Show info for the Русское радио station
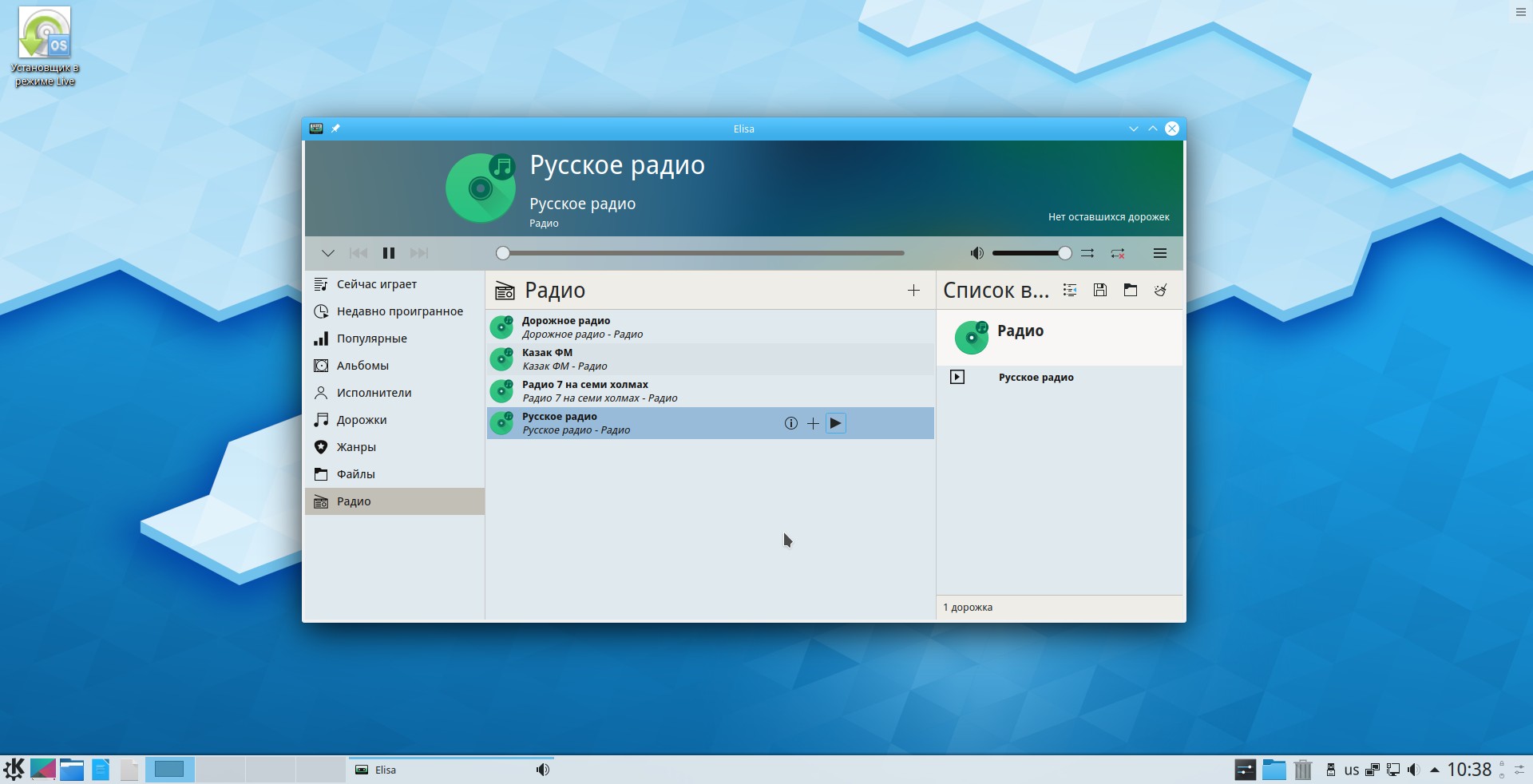This screenshot has width=1533, height=784. pyautogui.click(x=790, y=423)
